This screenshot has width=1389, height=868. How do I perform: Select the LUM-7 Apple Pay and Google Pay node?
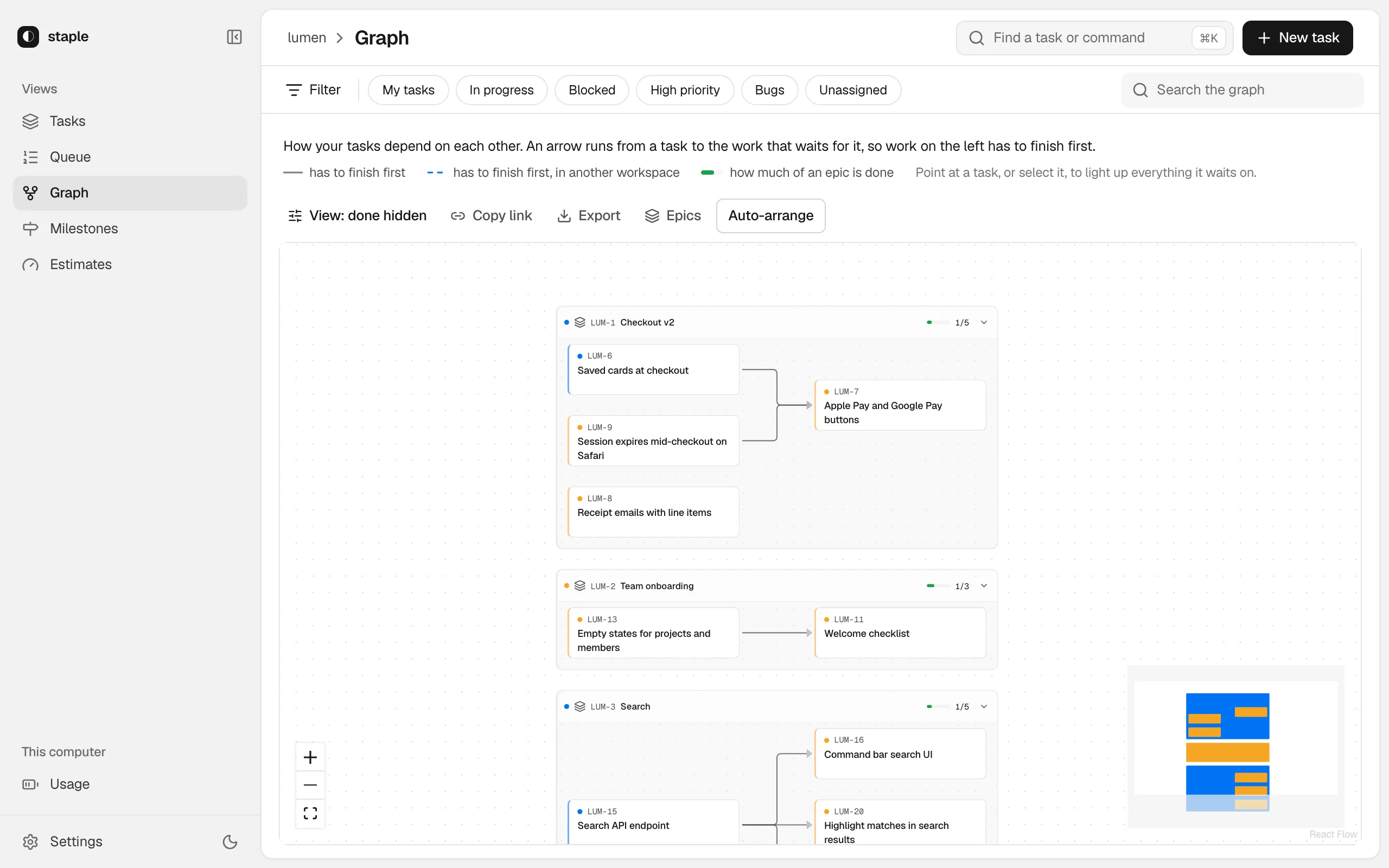900,405
